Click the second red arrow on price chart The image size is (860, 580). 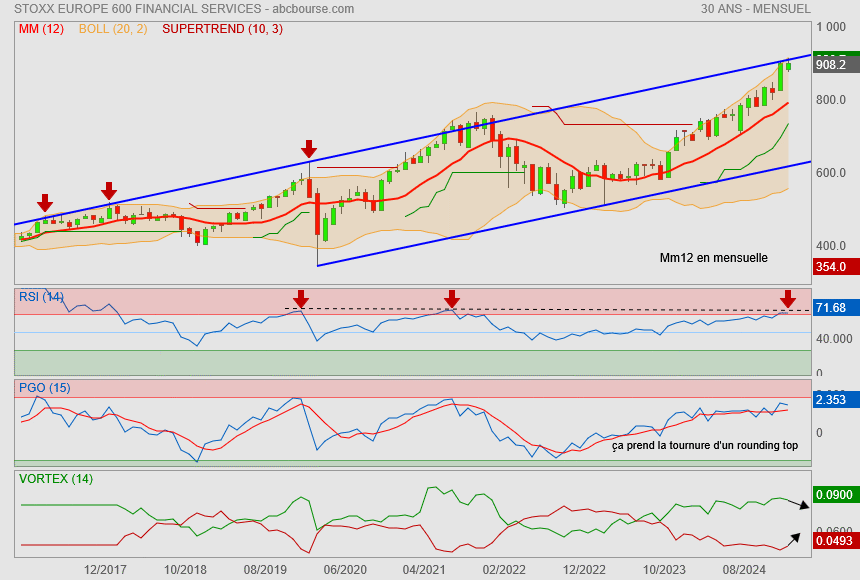coord(109,191)
